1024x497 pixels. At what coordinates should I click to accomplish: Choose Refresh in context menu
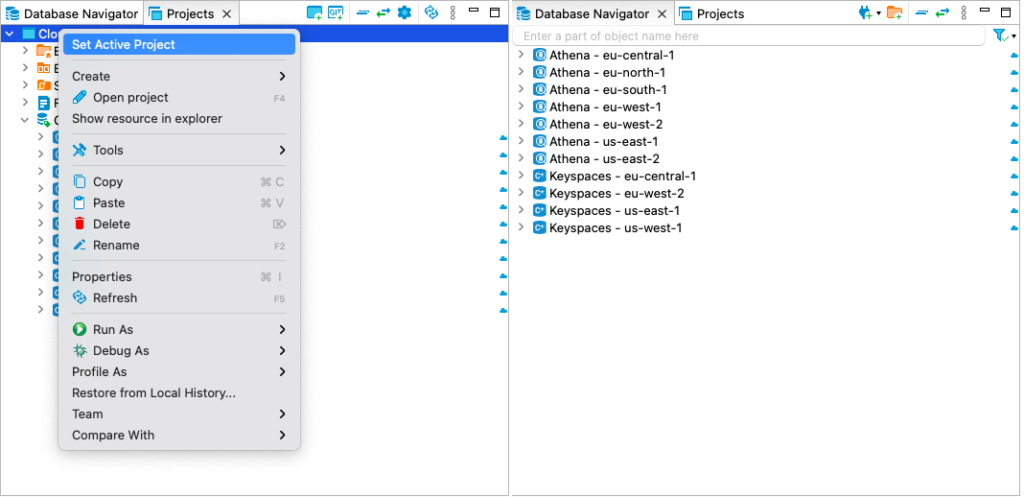click(179, 298)
